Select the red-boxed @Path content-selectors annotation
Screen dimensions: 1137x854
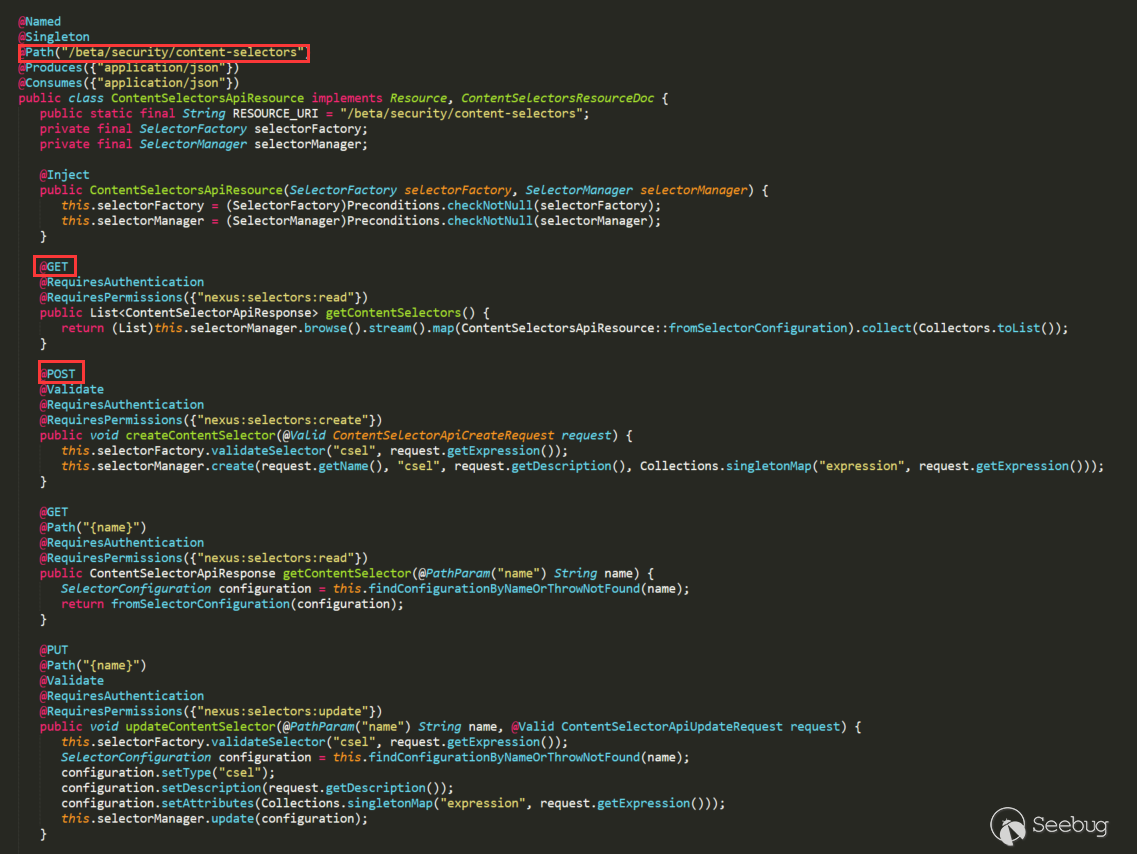165,52
